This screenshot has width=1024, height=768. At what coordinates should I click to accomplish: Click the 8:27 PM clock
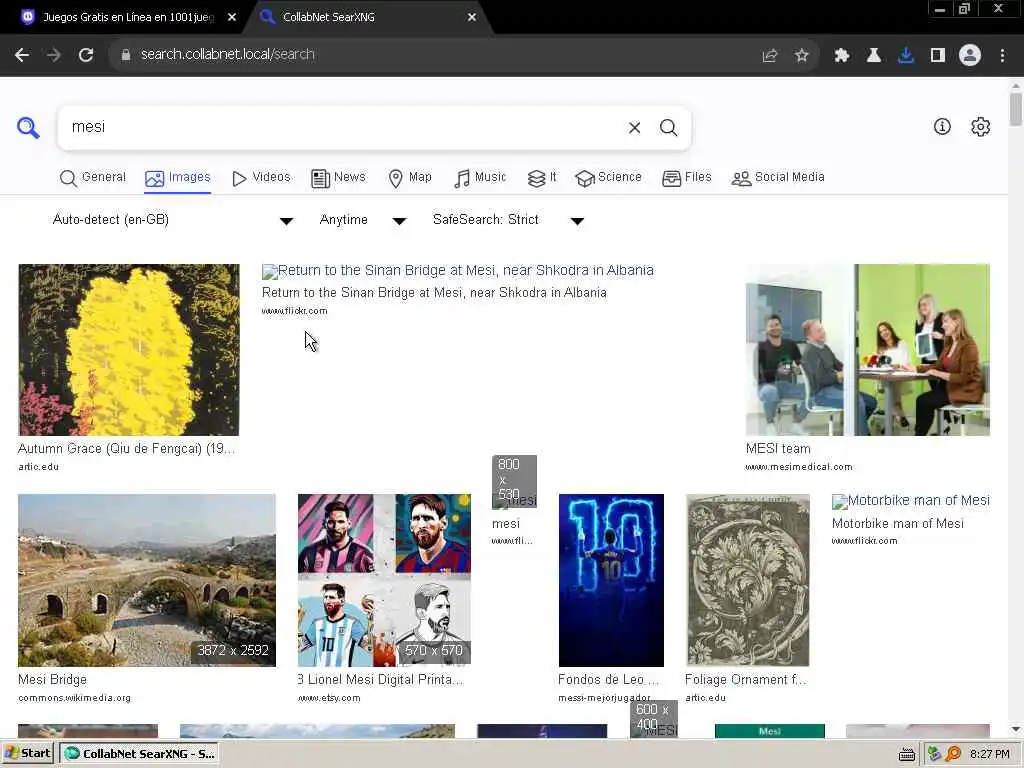tap(989, 754)
